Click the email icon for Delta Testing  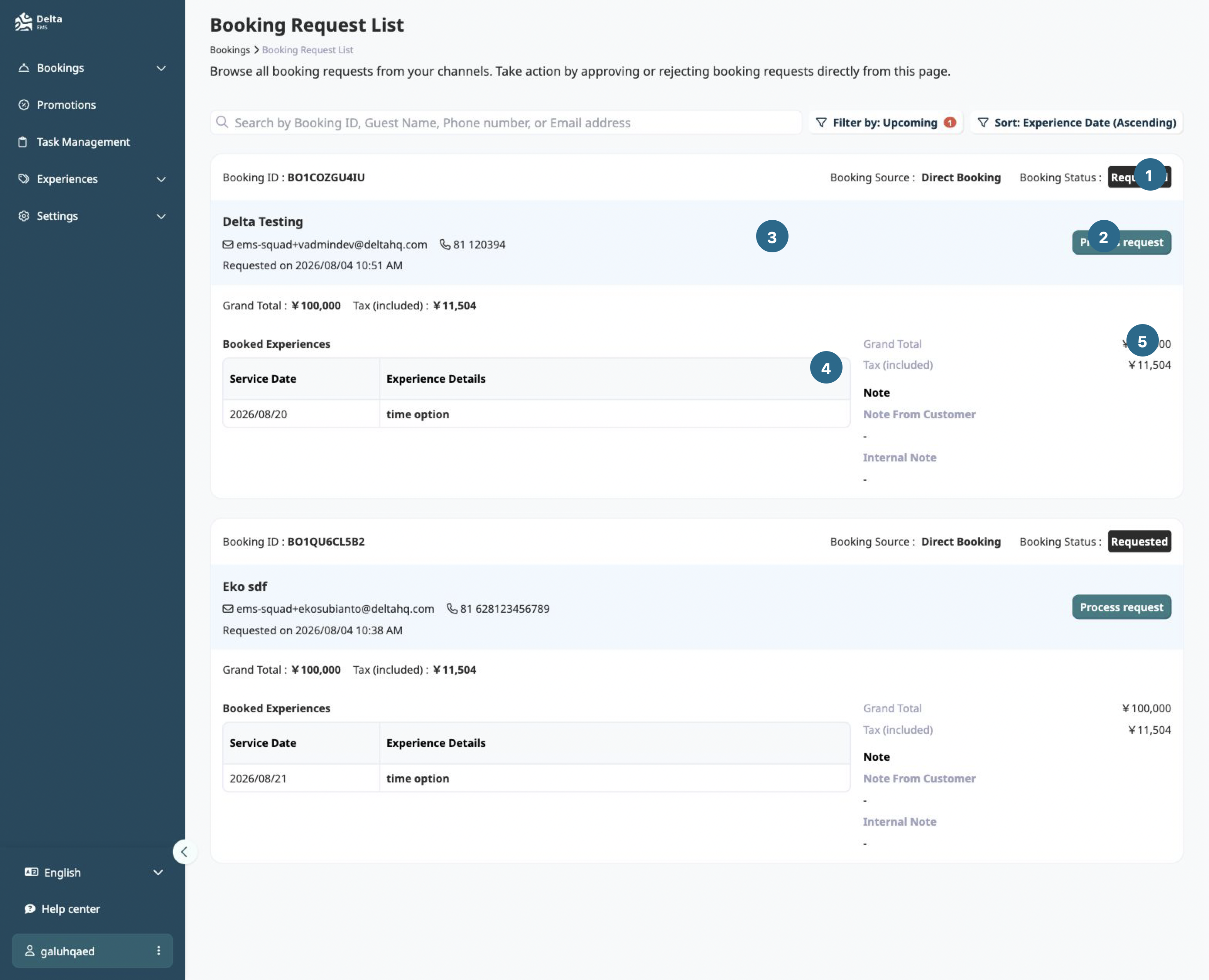click(x=228, y=245)
